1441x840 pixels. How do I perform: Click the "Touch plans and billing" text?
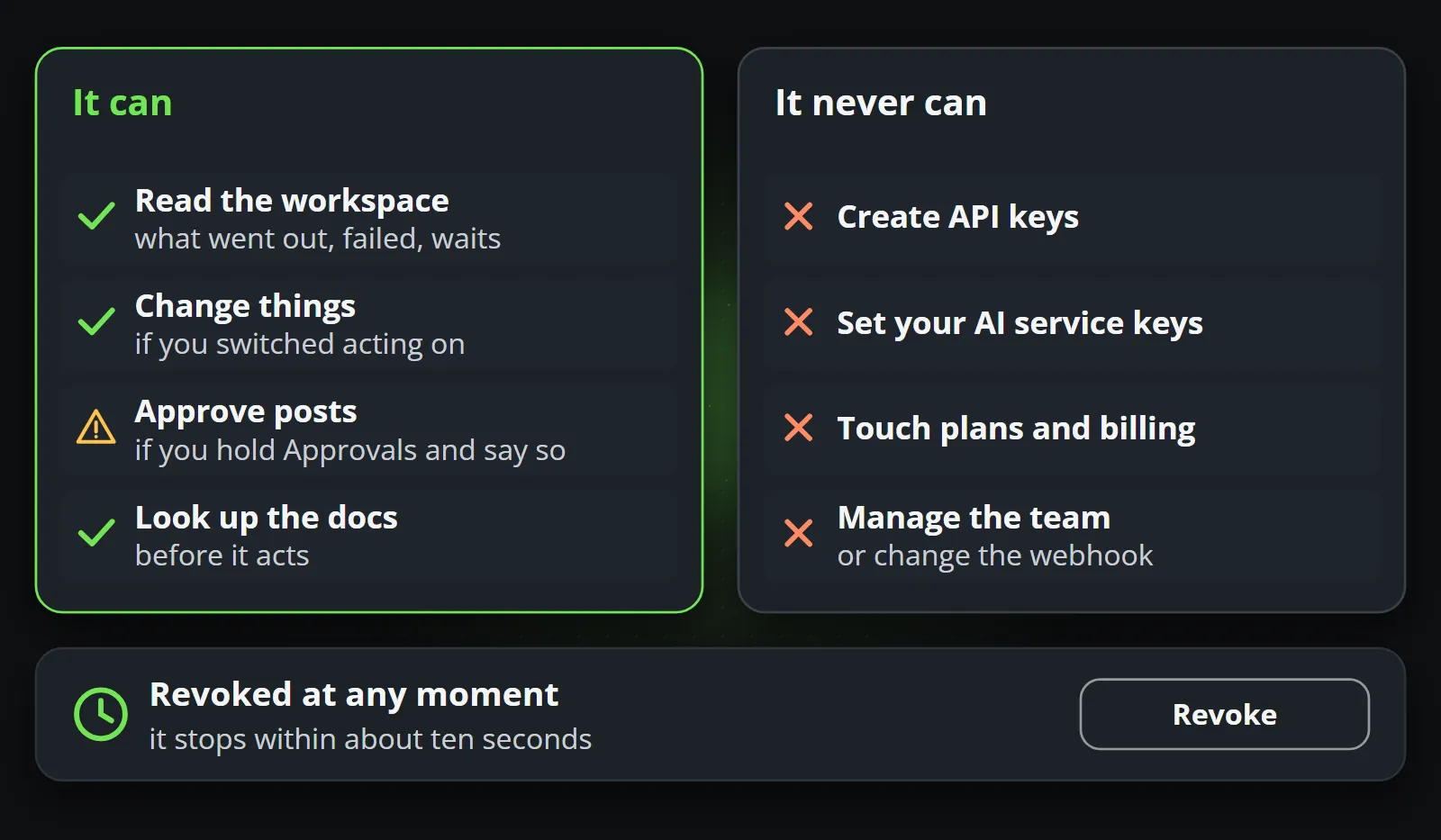[1017, 429]
